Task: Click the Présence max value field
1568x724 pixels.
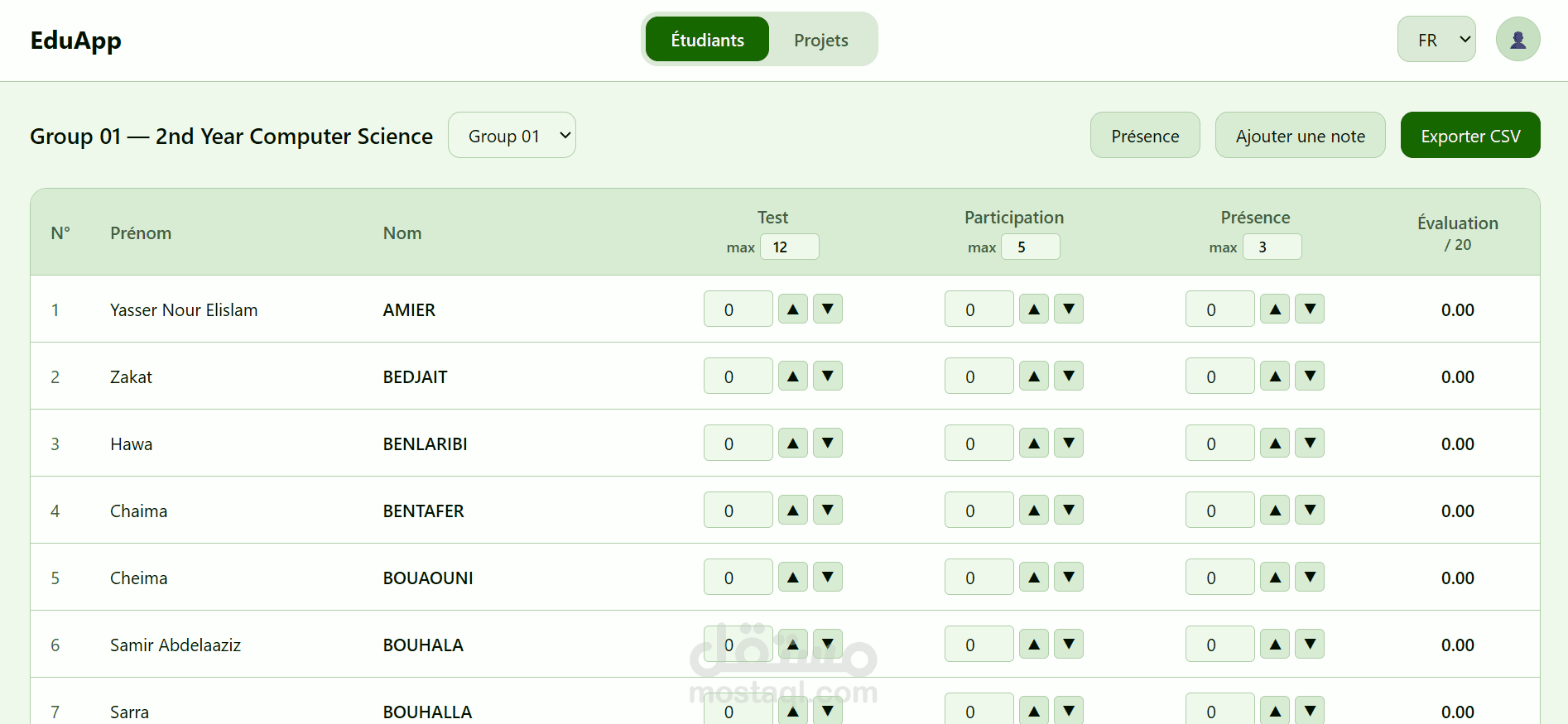Action: 1271,247
